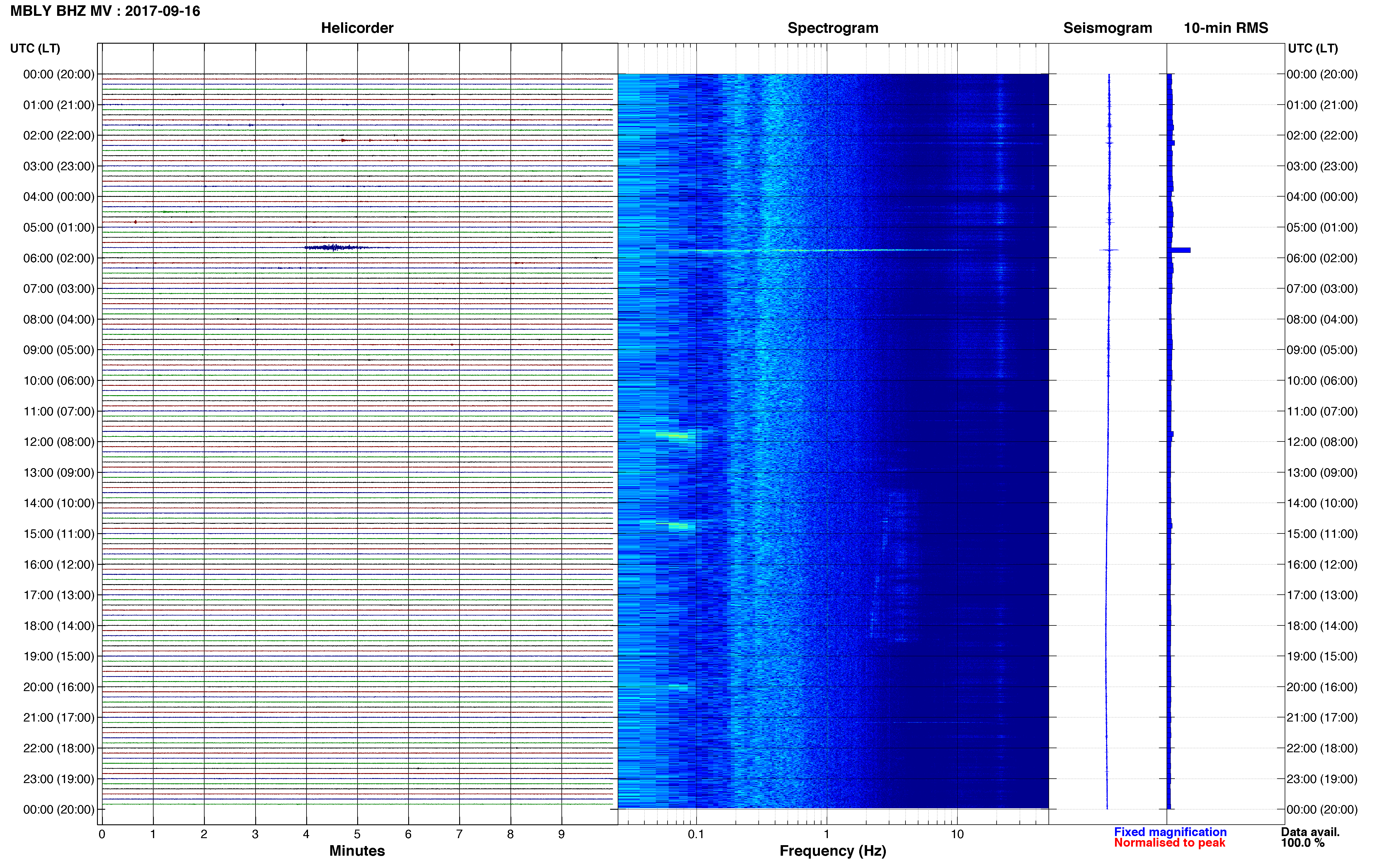Click left time label 07:00 (03:00)

click(x=59, y=289)
